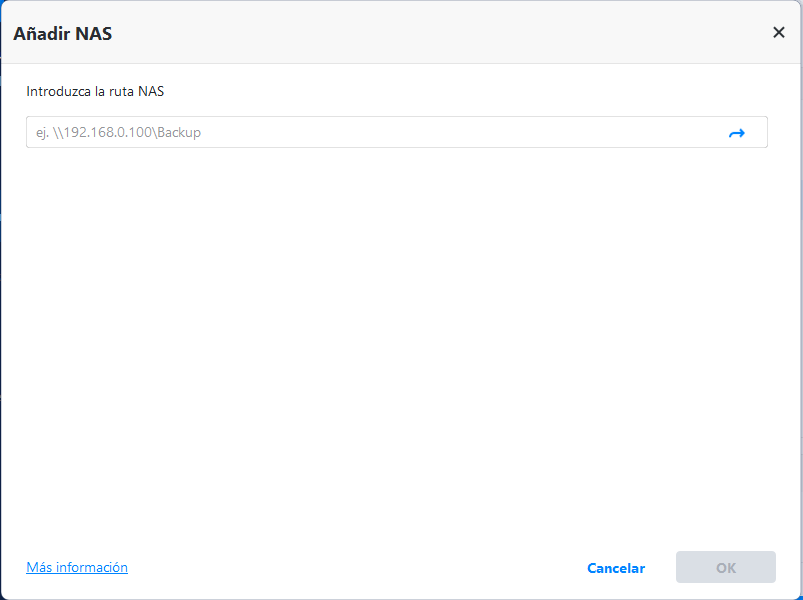Image resolution: width=803 pixels, height=600 pixels.
Task: Confirm the NAS path with OK
Action: pyautogui.click(x=725, y=567)
